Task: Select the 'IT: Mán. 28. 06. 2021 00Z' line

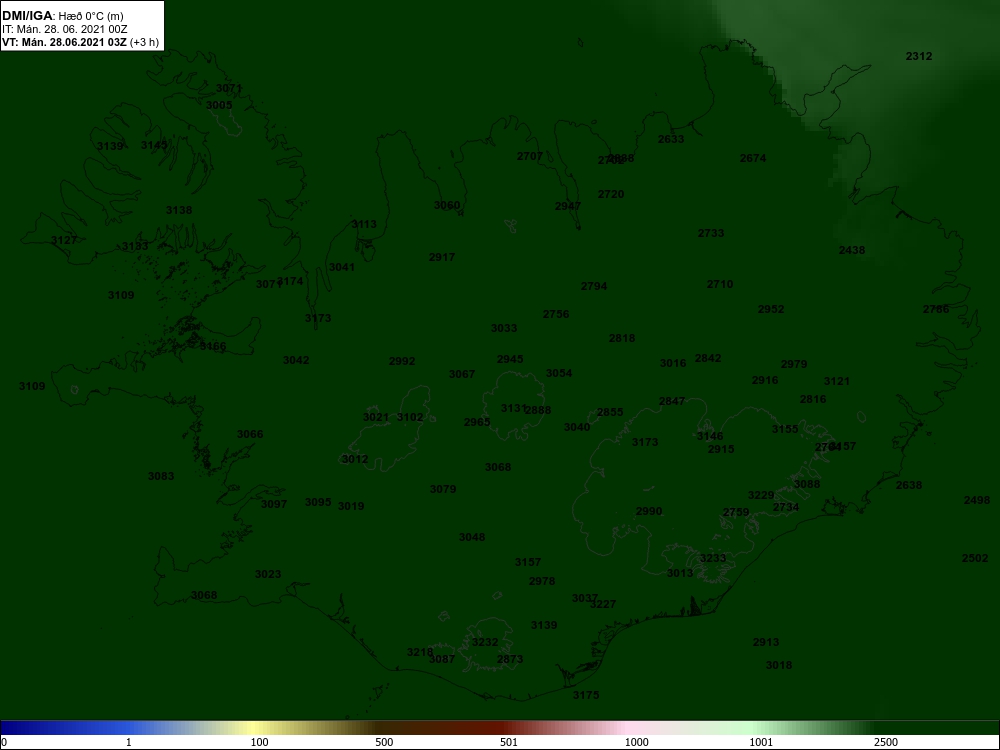Action: click(64, 29)
